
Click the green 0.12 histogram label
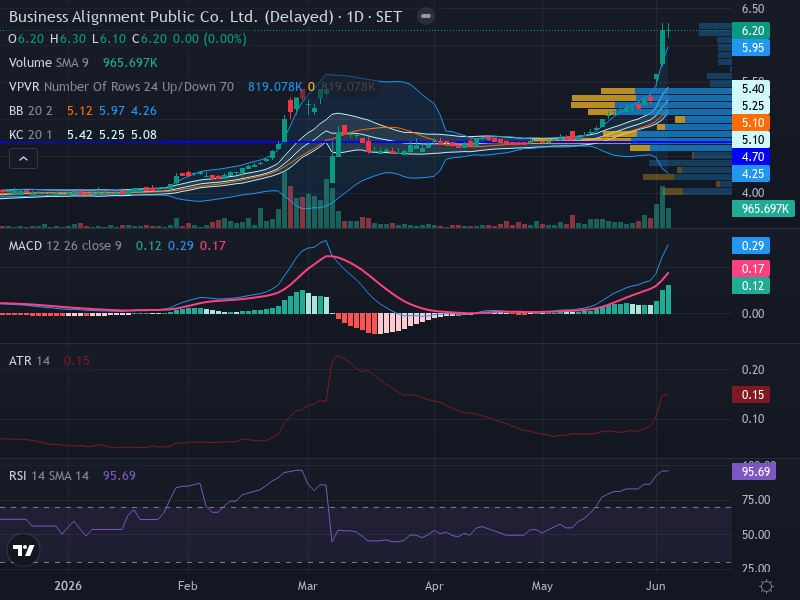click(751, 286)
